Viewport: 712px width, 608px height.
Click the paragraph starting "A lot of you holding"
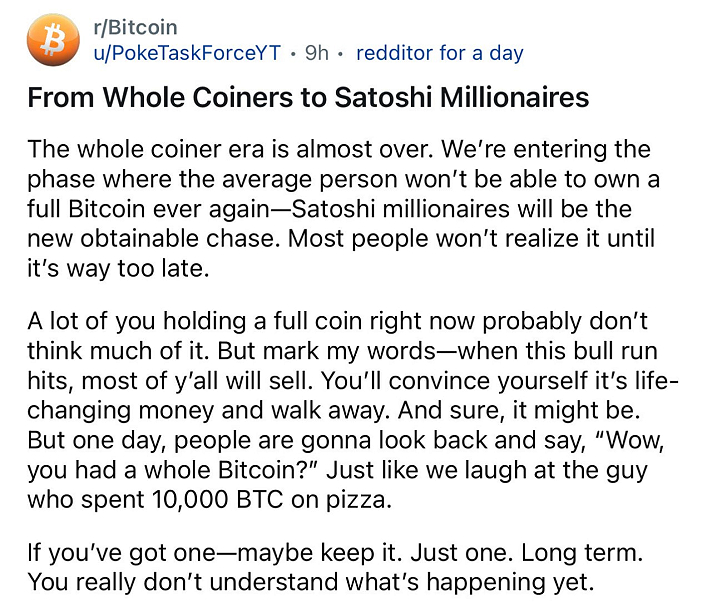pyautogui.click(x=340, y=412)
